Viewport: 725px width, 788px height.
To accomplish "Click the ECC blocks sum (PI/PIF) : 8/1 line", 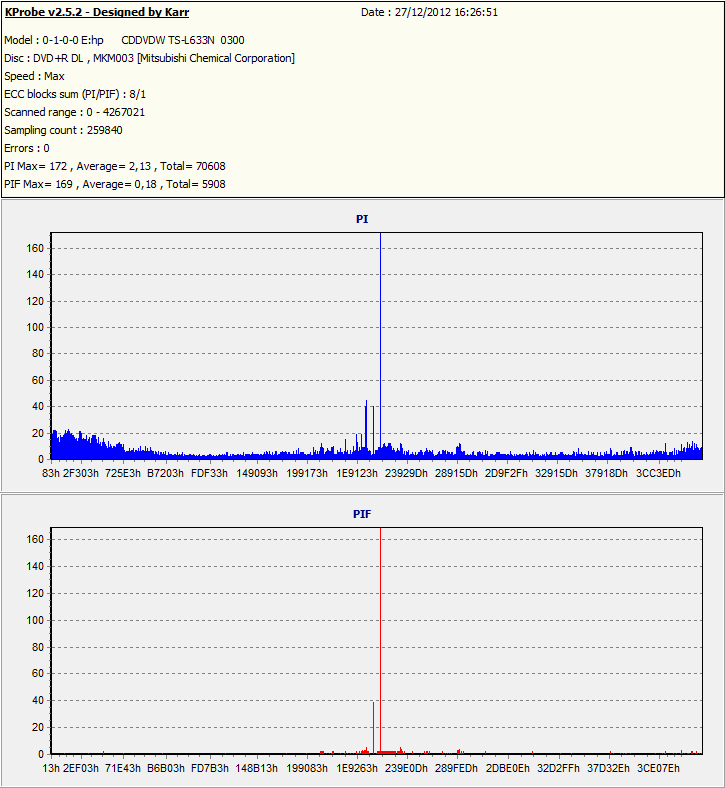I will pos(75,94).
